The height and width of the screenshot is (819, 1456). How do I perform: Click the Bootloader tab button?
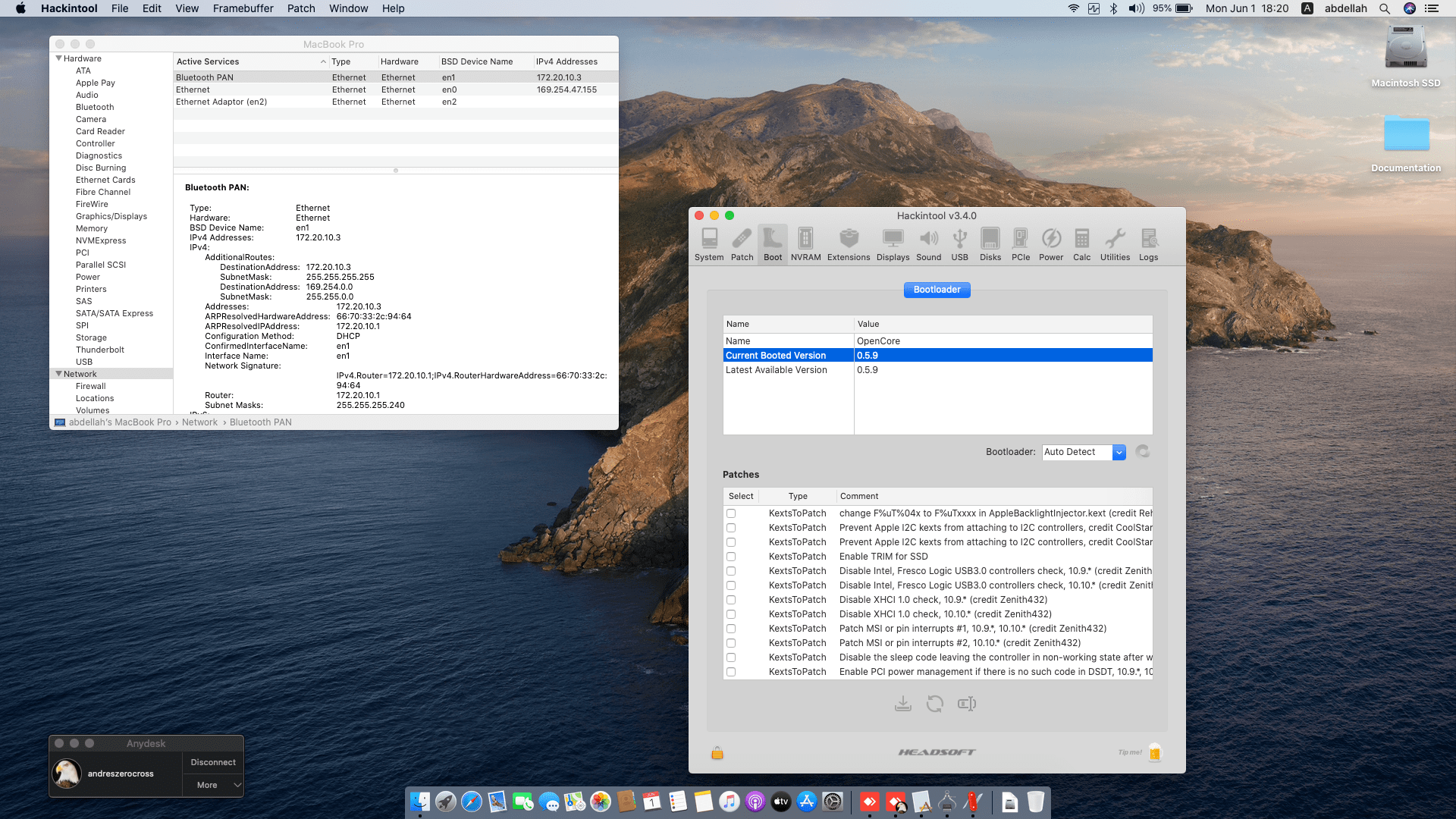(937, 290)
